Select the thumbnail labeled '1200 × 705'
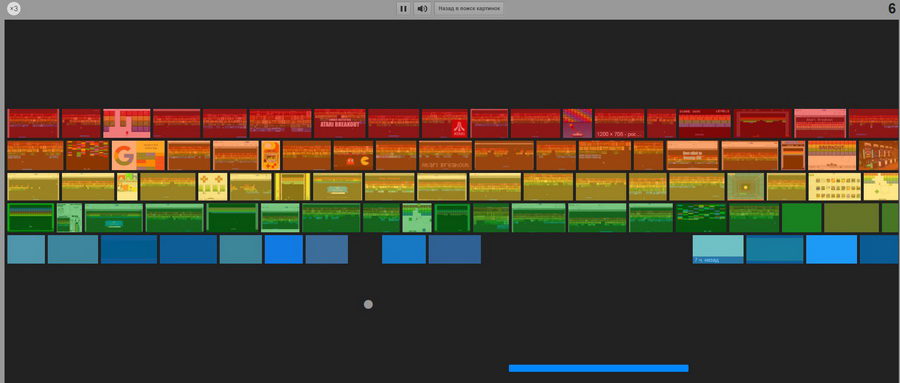Screen dimensions: 900x383 [x=619, y=123]
